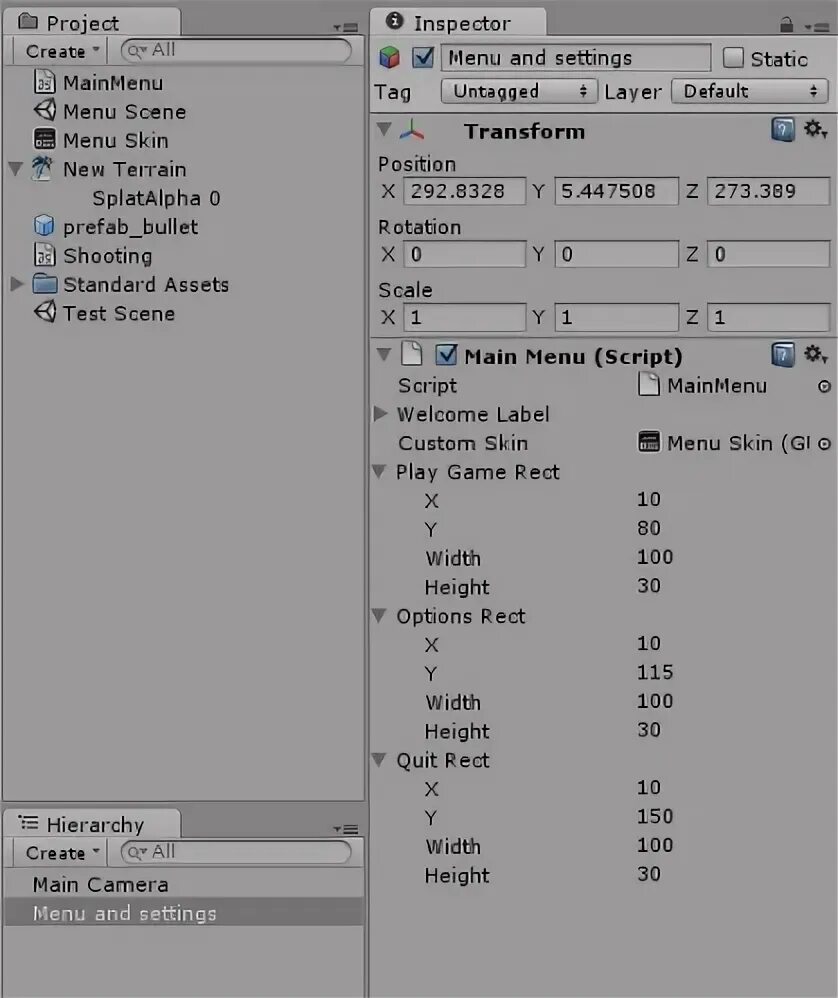The image size is (838, 998).
Task: Edit the Menu and settings name field
Action: pos(576,58)
